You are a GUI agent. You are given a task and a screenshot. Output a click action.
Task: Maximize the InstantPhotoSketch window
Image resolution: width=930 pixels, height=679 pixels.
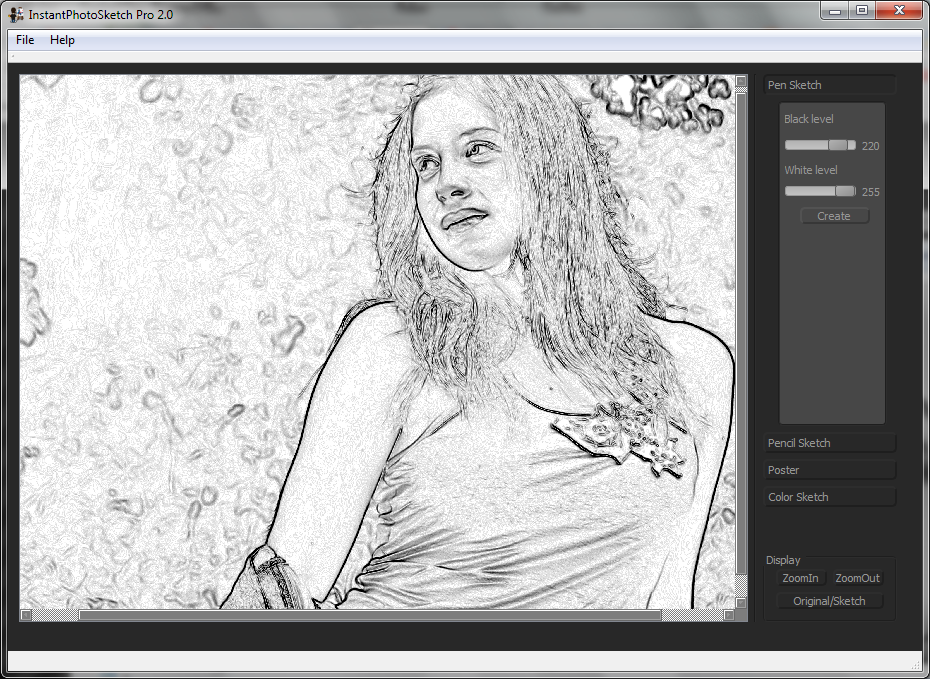(861, 11)
